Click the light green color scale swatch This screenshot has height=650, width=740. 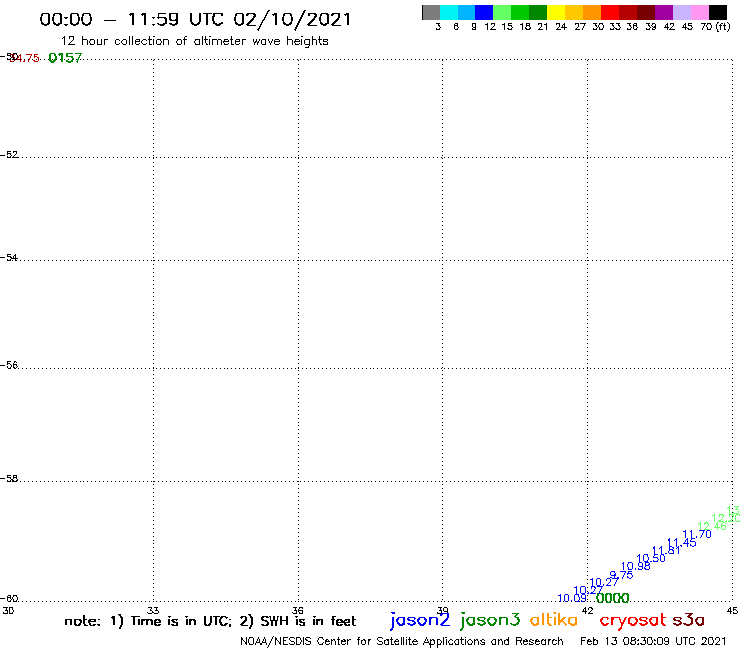[503, 12]
